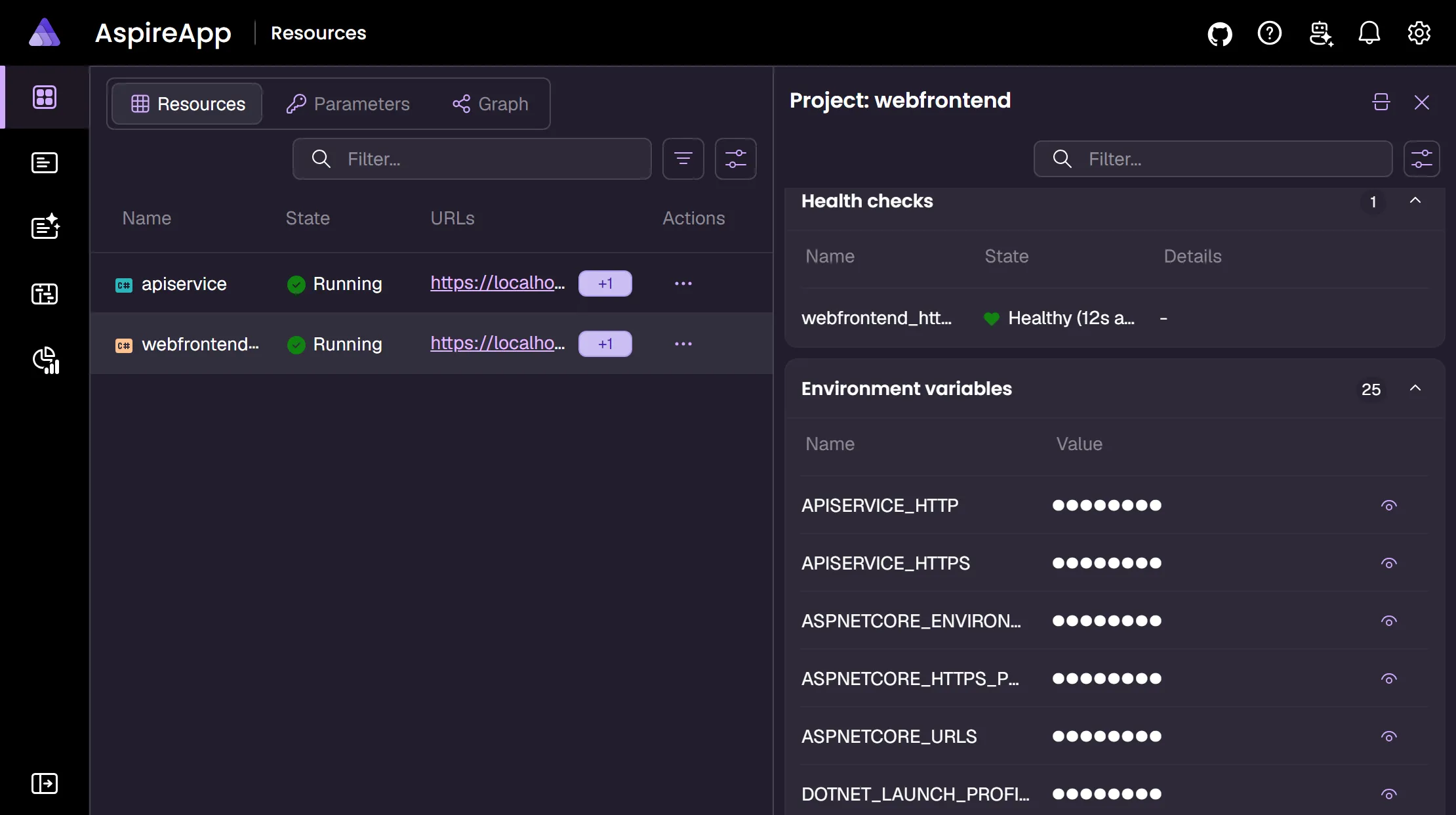Open the Traces sidebar icon

[45, 294]
